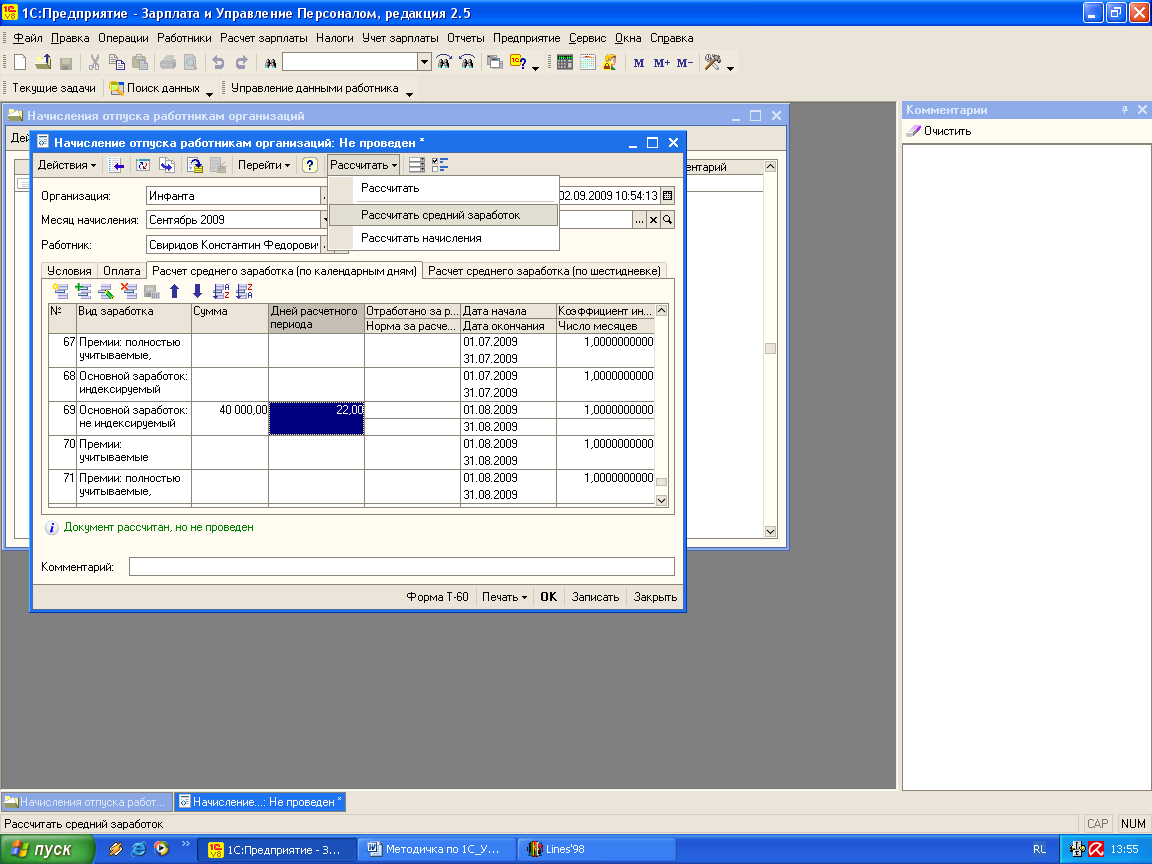
Task: Click the 40 000,00 sum cell
Action: point(230,418)
